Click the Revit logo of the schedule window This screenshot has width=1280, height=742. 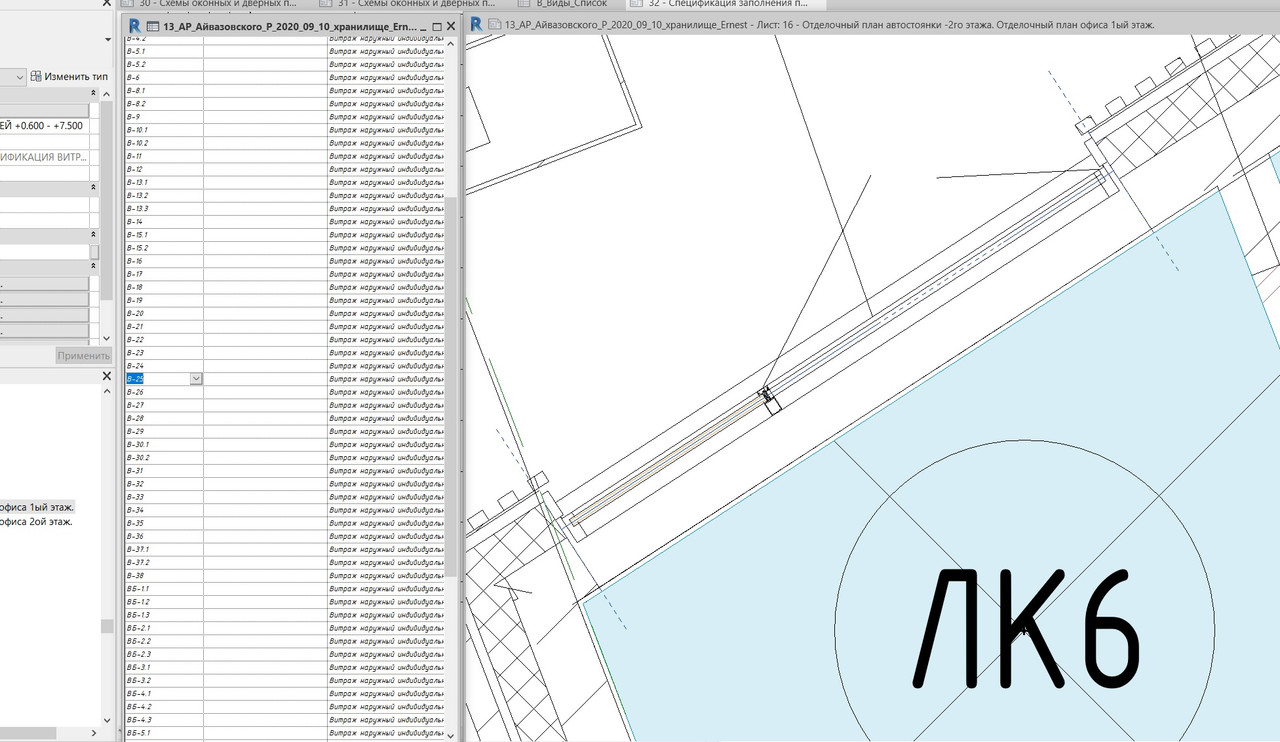click(x=134, y=25)
